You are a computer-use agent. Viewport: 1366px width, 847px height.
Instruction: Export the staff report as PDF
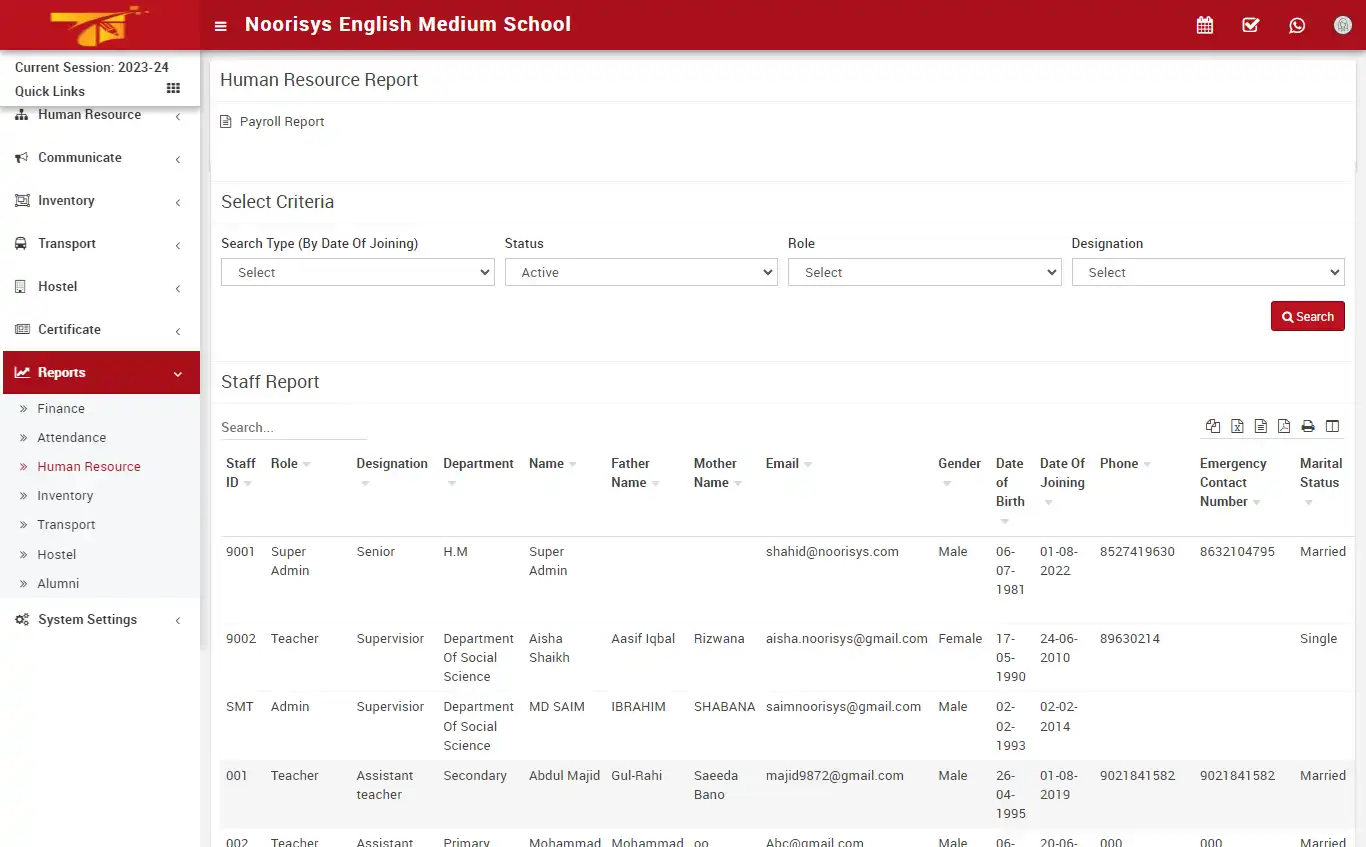tap(1283, 426)
